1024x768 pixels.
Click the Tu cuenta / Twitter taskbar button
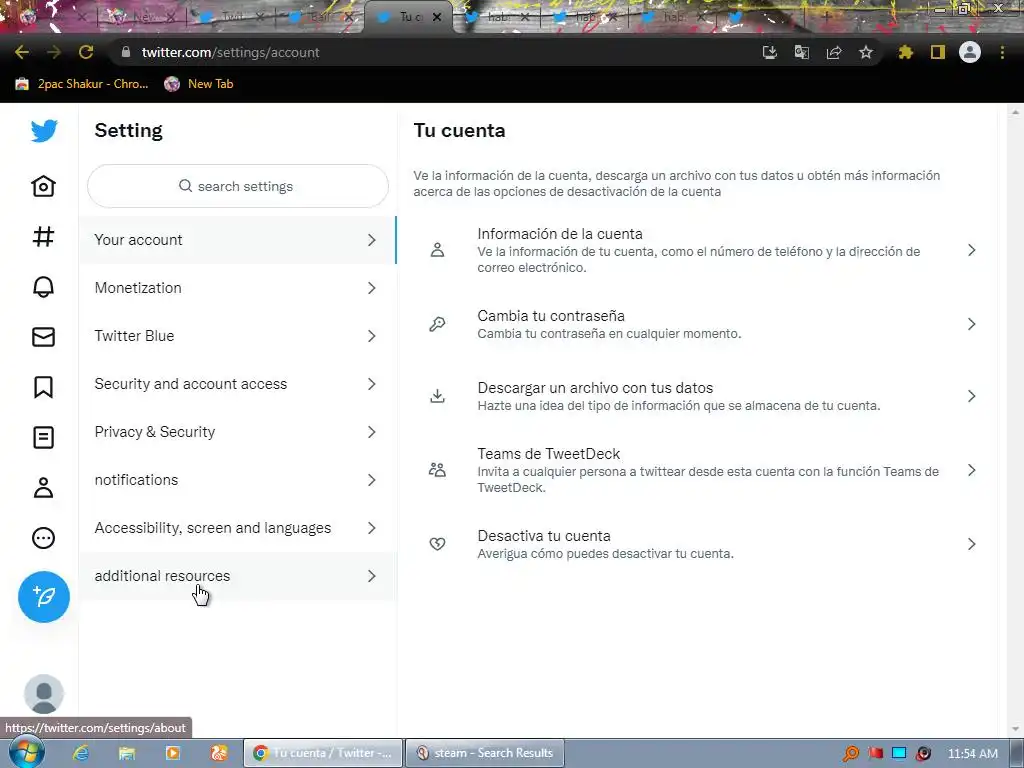coord(323,753)
